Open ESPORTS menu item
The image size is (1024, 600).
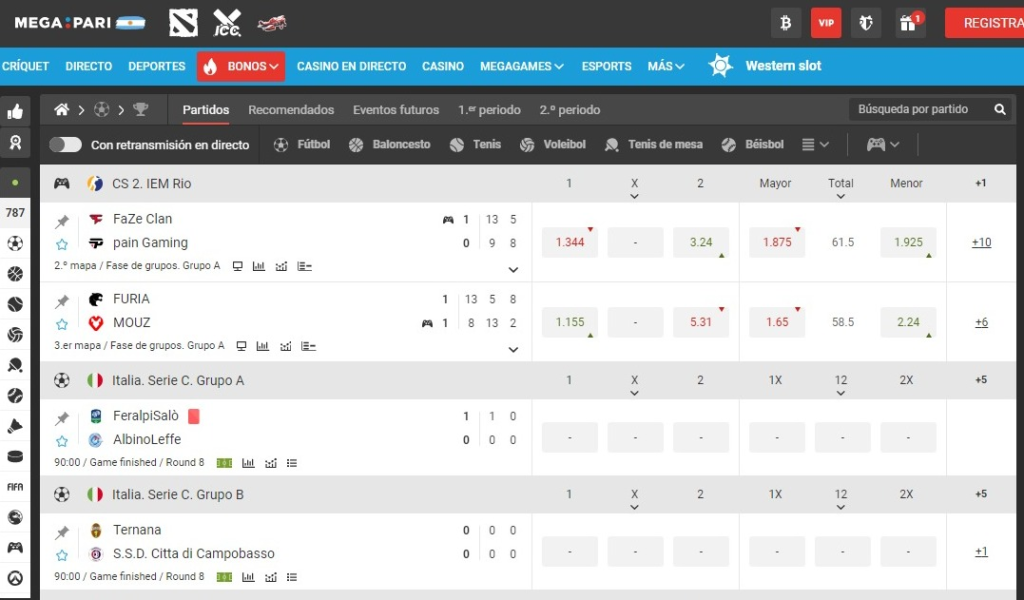tap(607, 67)
